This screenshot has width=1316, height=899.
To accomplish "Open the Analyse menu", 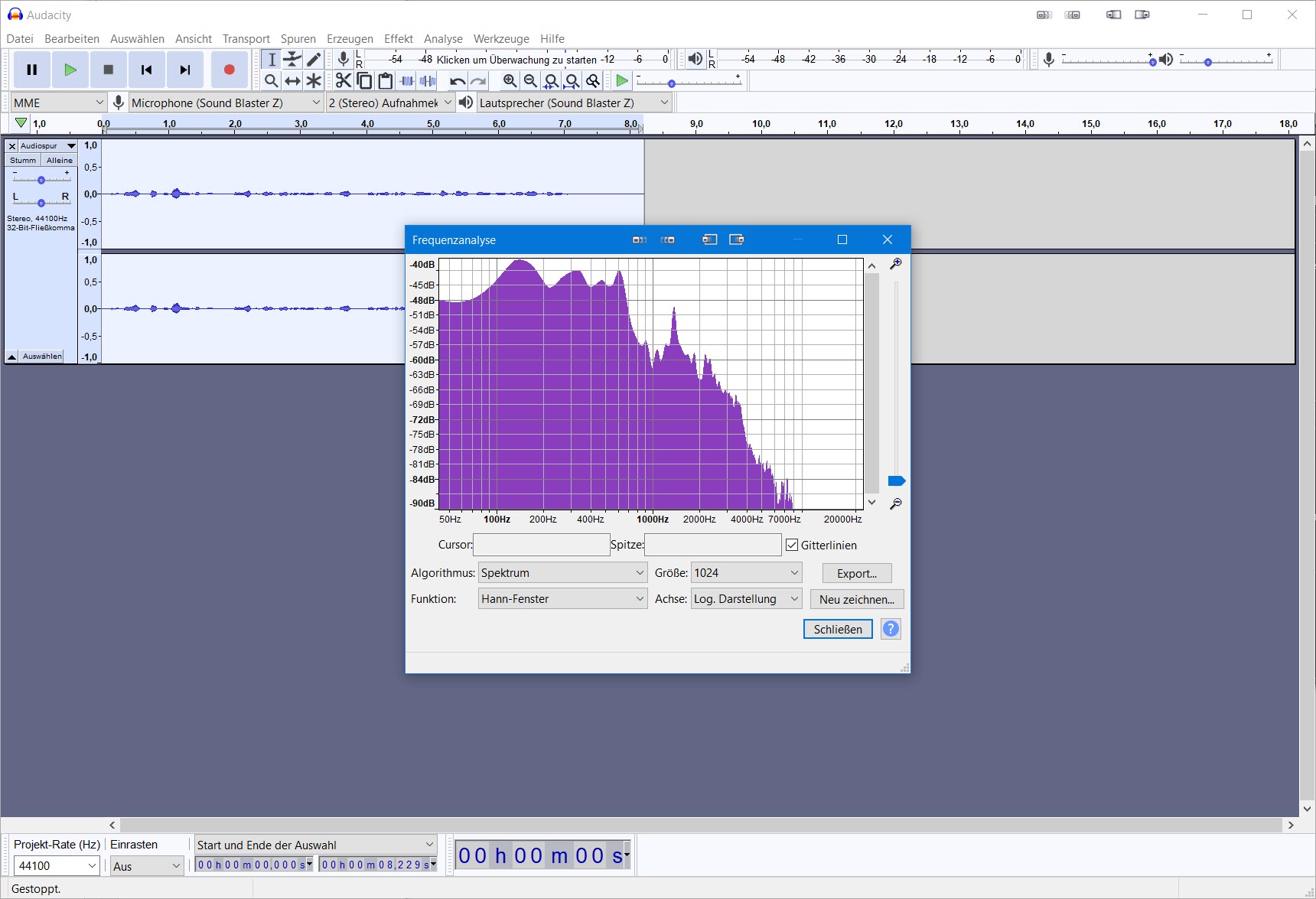I will (443, 39).
